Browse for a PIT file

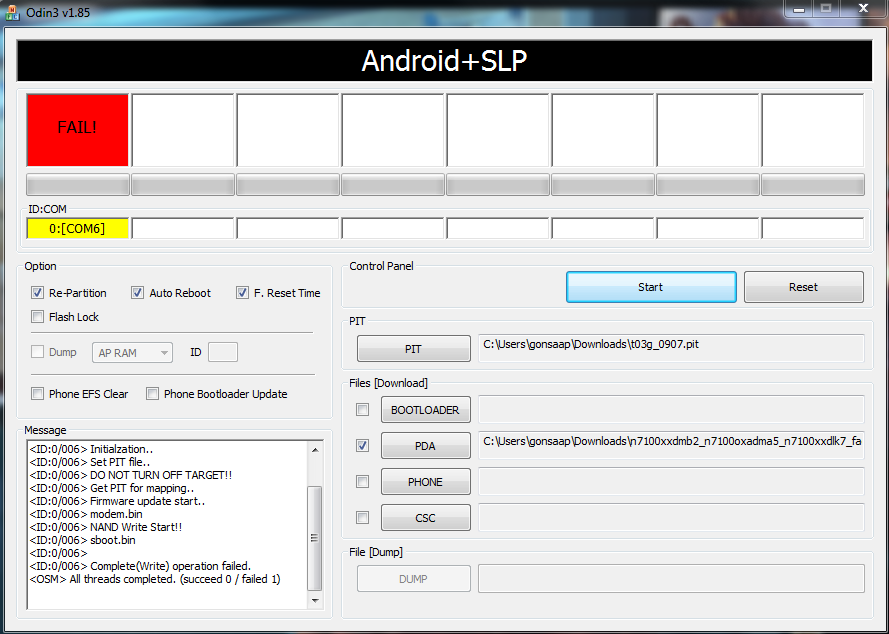tap(413, 349)
